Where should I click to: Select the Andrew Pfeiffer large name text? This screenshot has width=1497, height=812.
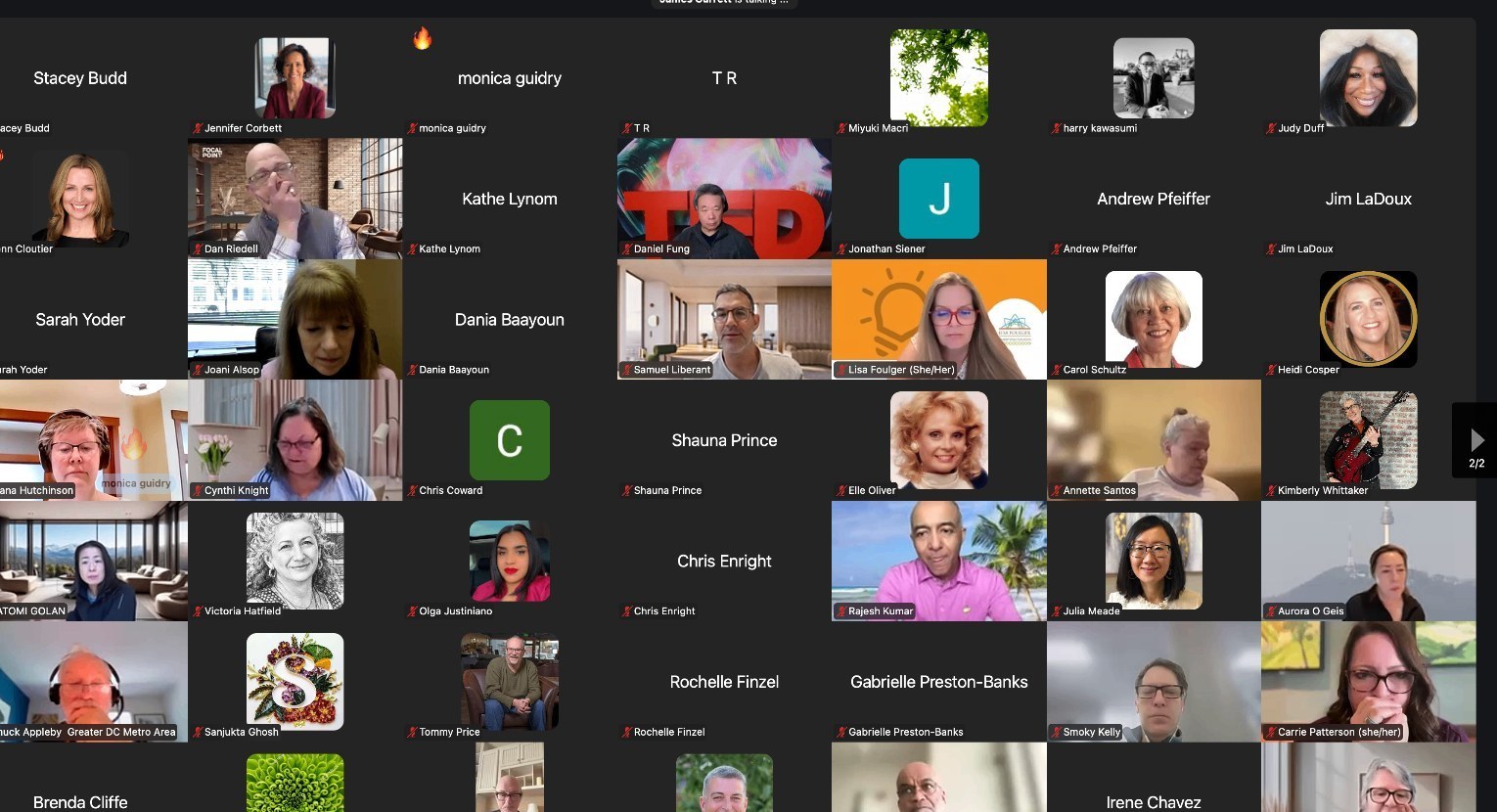pos(1154,199)
